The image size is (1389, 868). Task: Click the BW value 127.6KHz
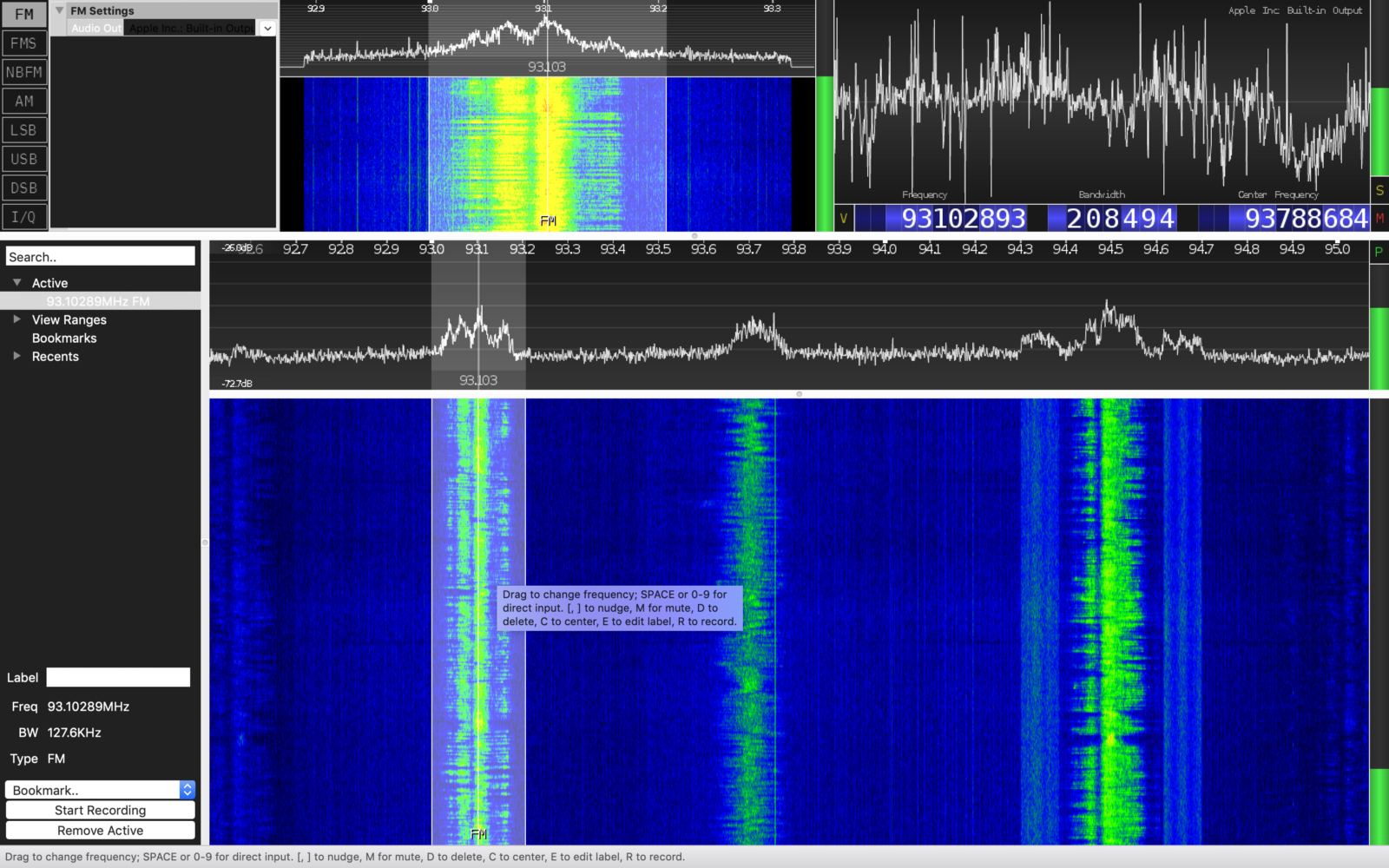(75, 733)
